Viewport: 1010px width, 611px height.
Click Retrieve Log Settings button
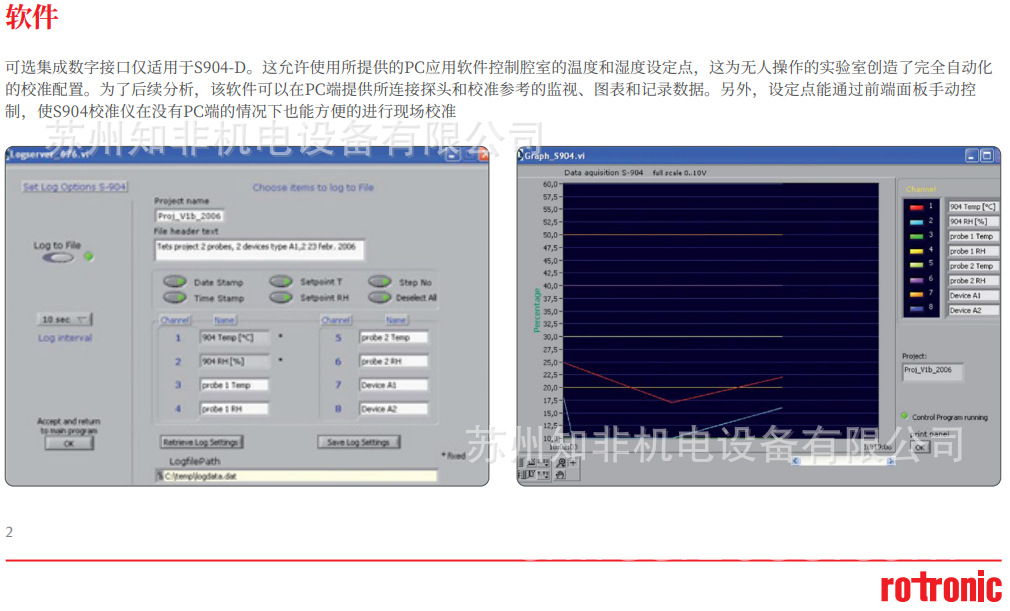pyautogui.click(x=201, y=442)
